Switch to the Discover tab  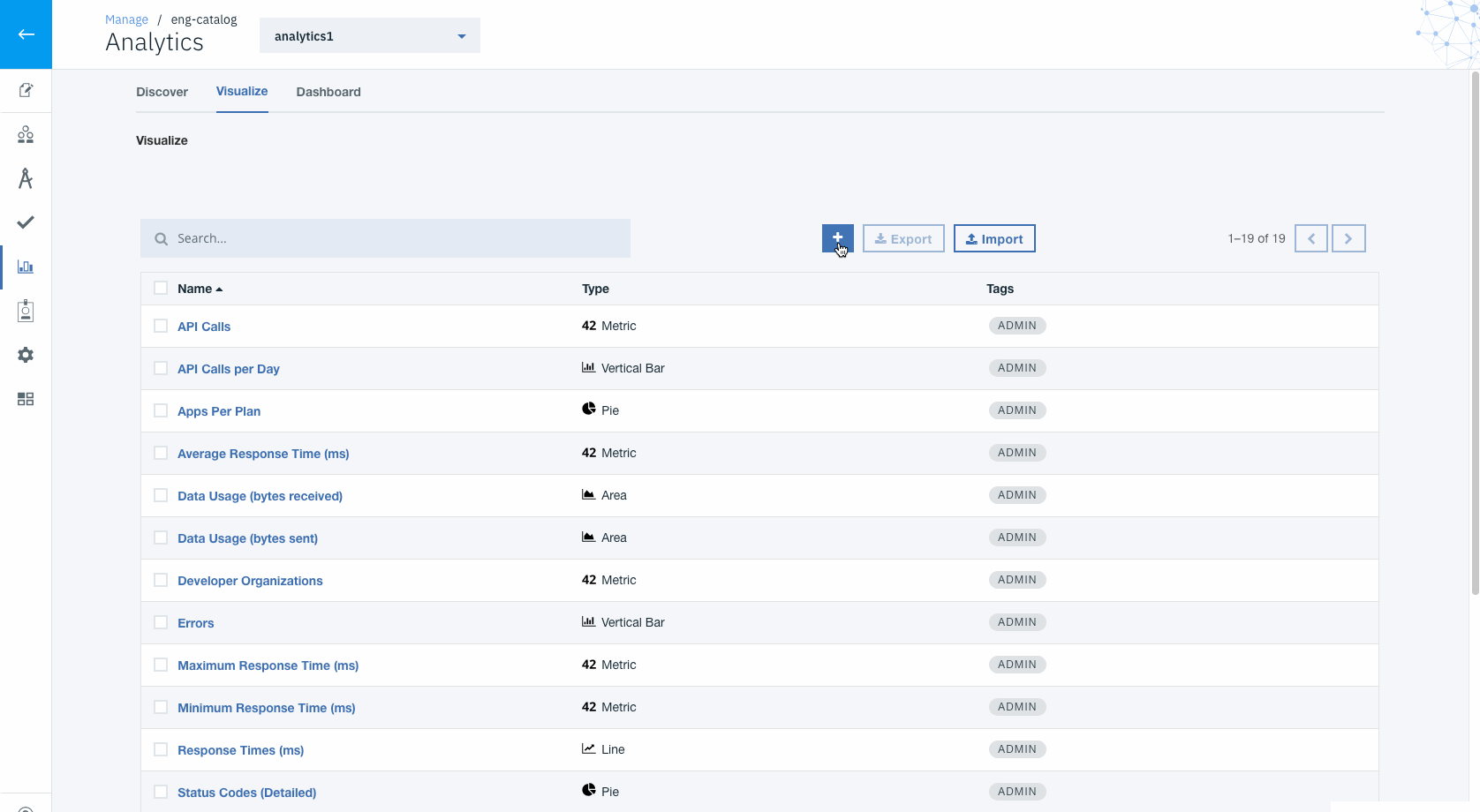click(x=162, y=92)
